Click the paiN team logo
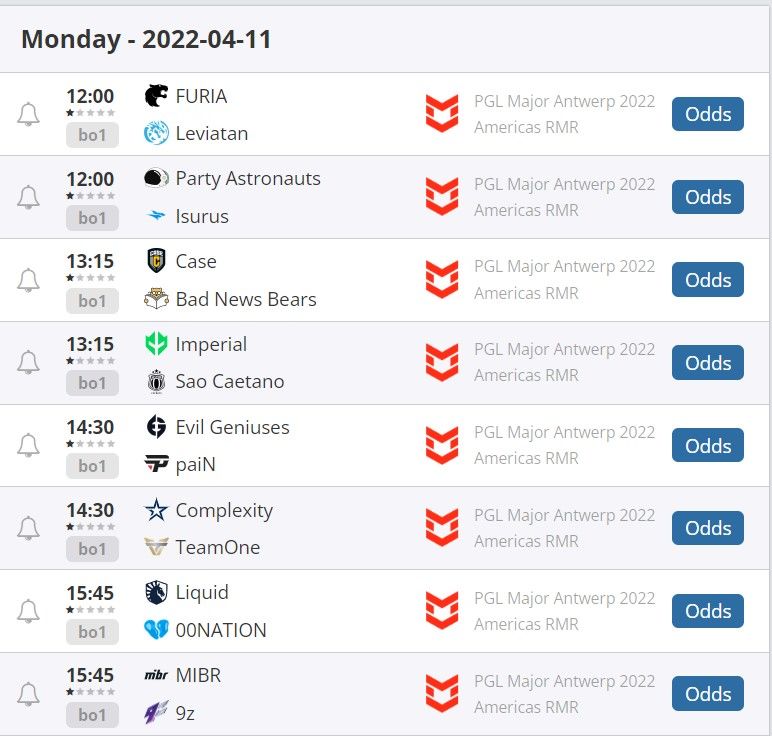The height and width of the screenshot is (736, 772). (x=157, y=465)
